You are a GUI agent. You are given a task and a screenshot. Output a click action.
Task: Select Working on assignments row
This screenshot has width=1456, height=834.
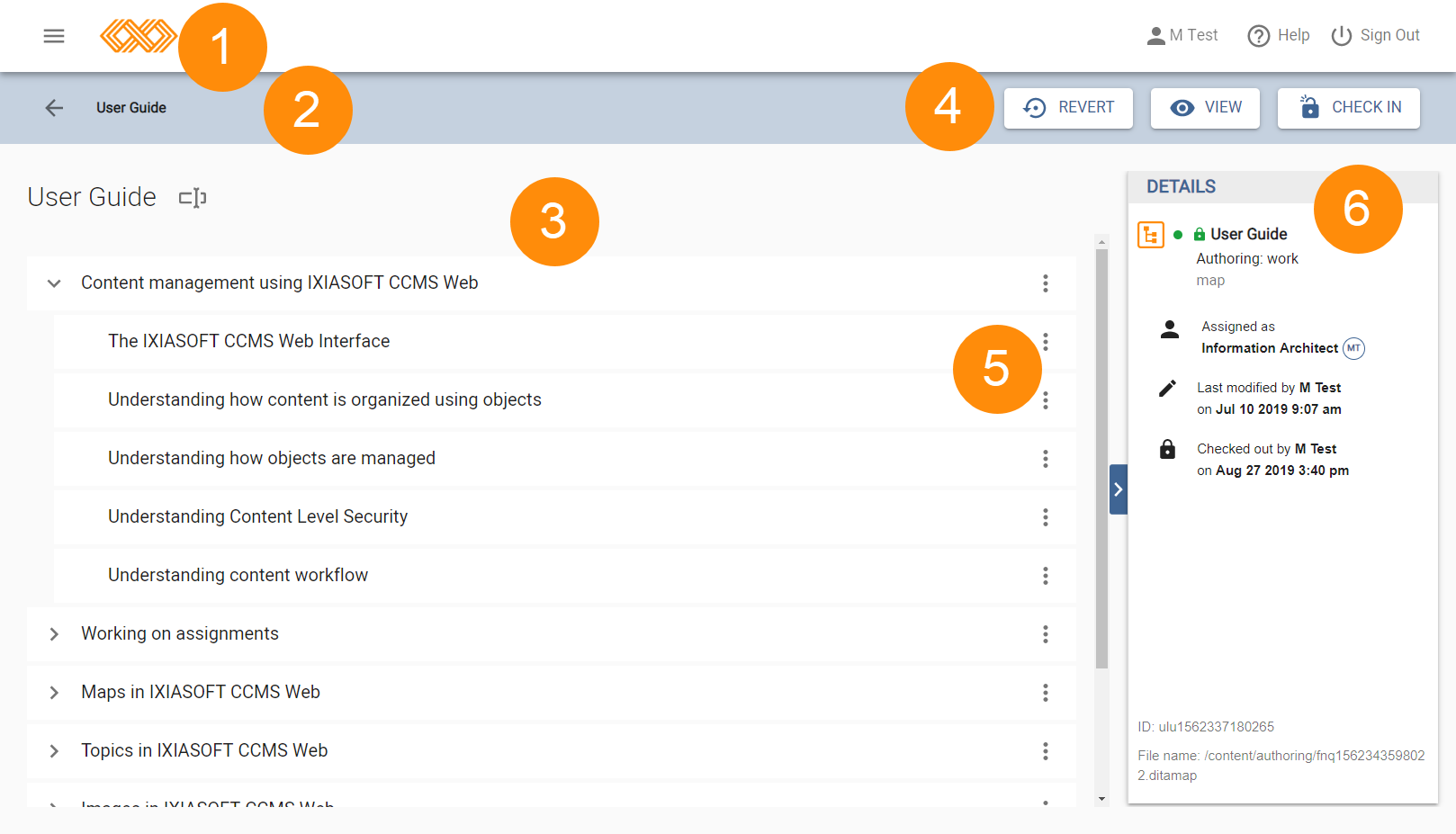pos(551,634)
